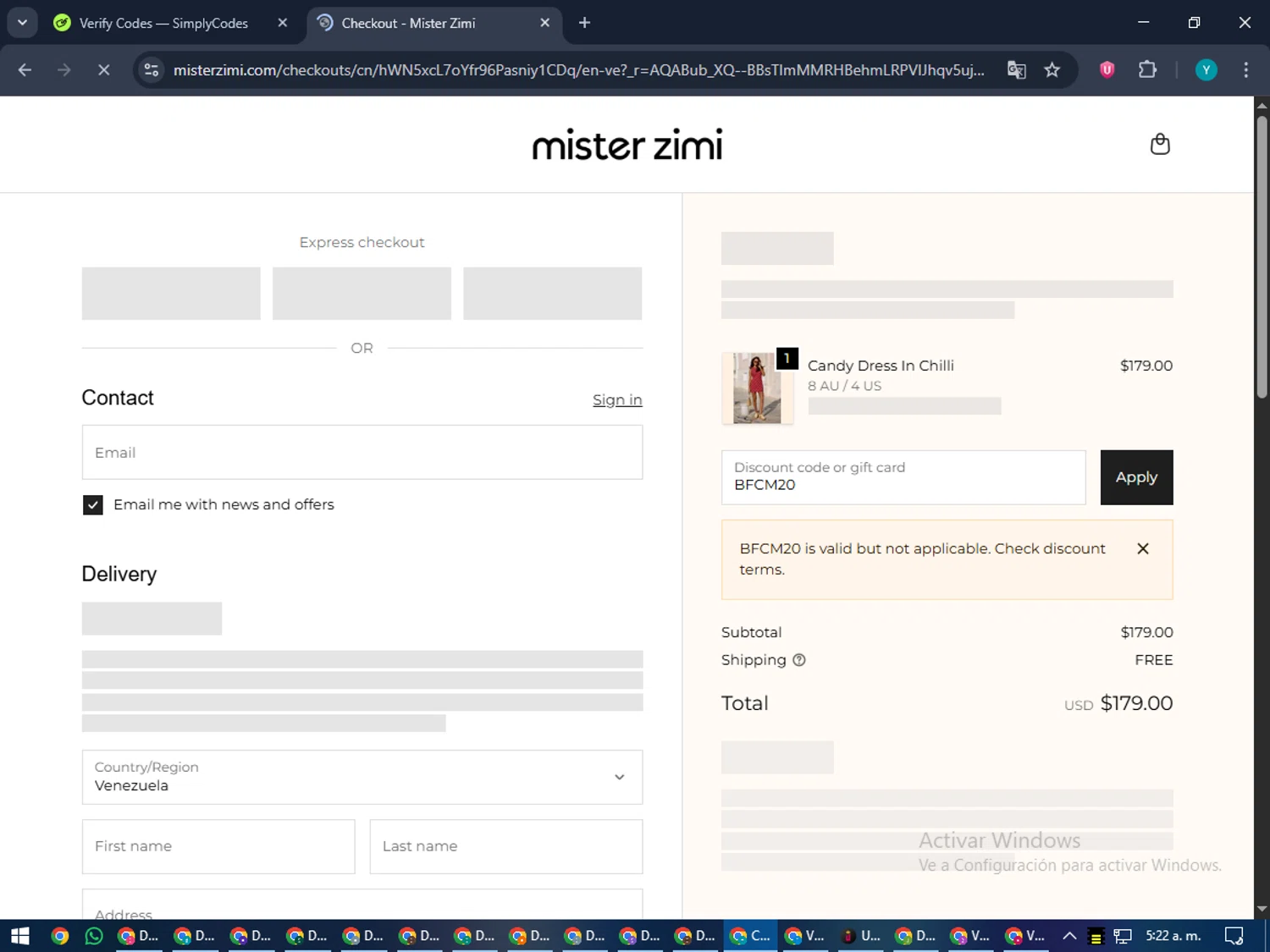This screenshot has height=952, width=1270.
Task: Dismiss the BFCM20 discount warning message
Action: [x=1143, y=548]
